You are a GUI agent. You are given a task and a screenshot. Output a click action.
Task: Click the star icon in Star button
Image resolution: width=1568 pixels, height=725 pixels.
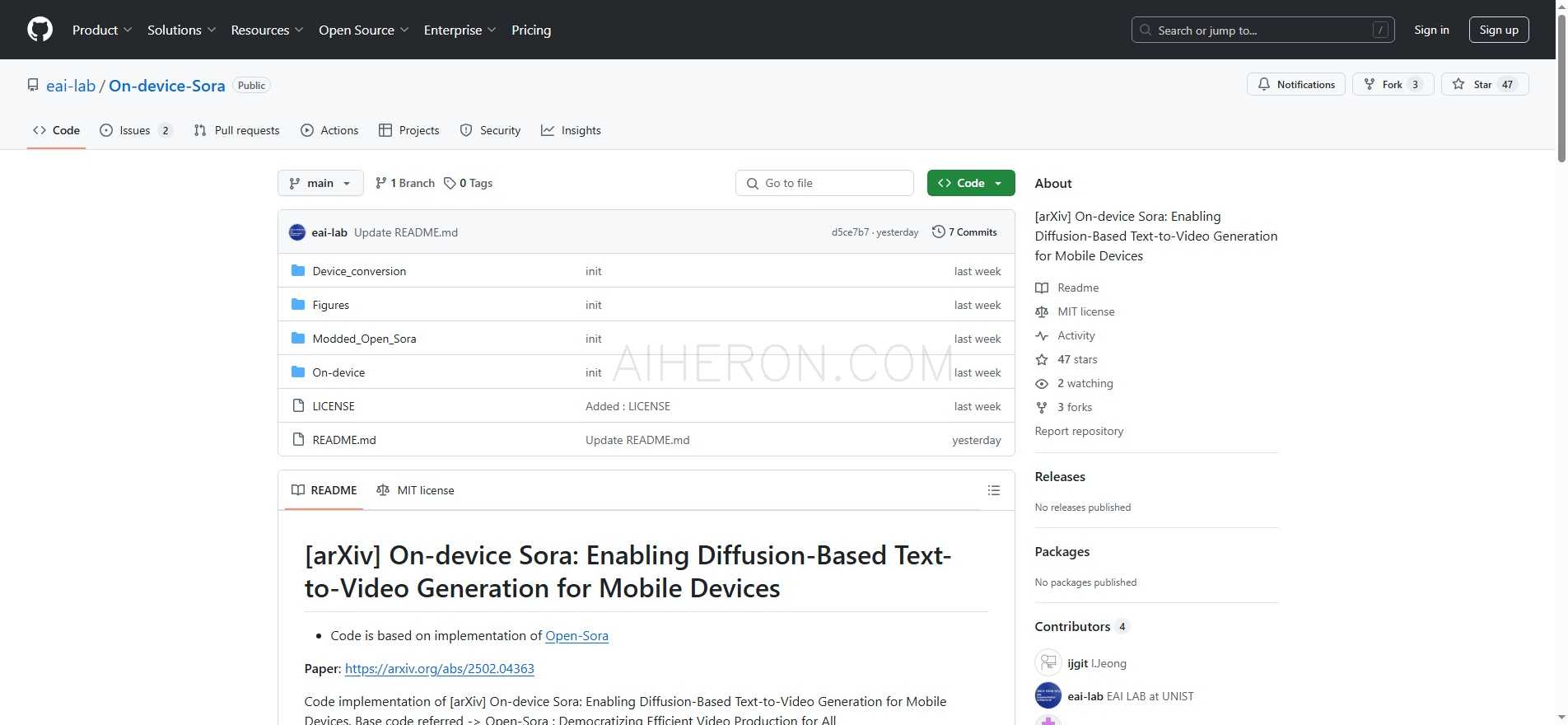coord(1458,84)
